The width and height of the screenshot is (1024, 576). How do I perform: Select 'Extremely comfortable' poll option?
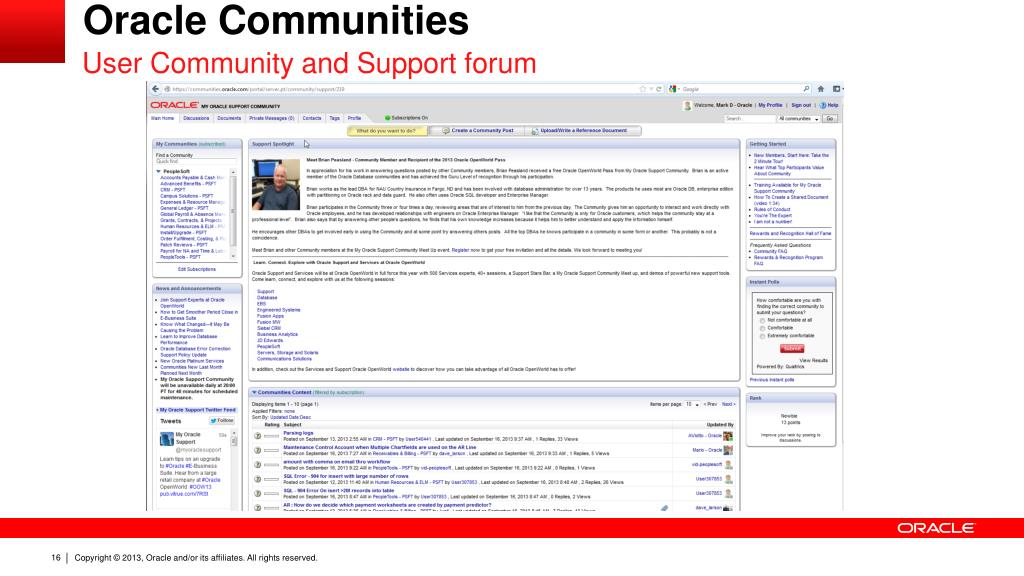762,336
